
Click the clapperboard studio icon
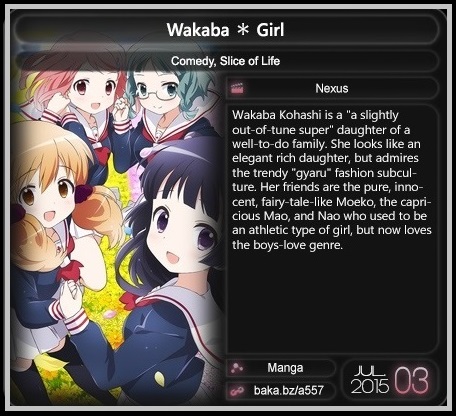click(237, 88)
